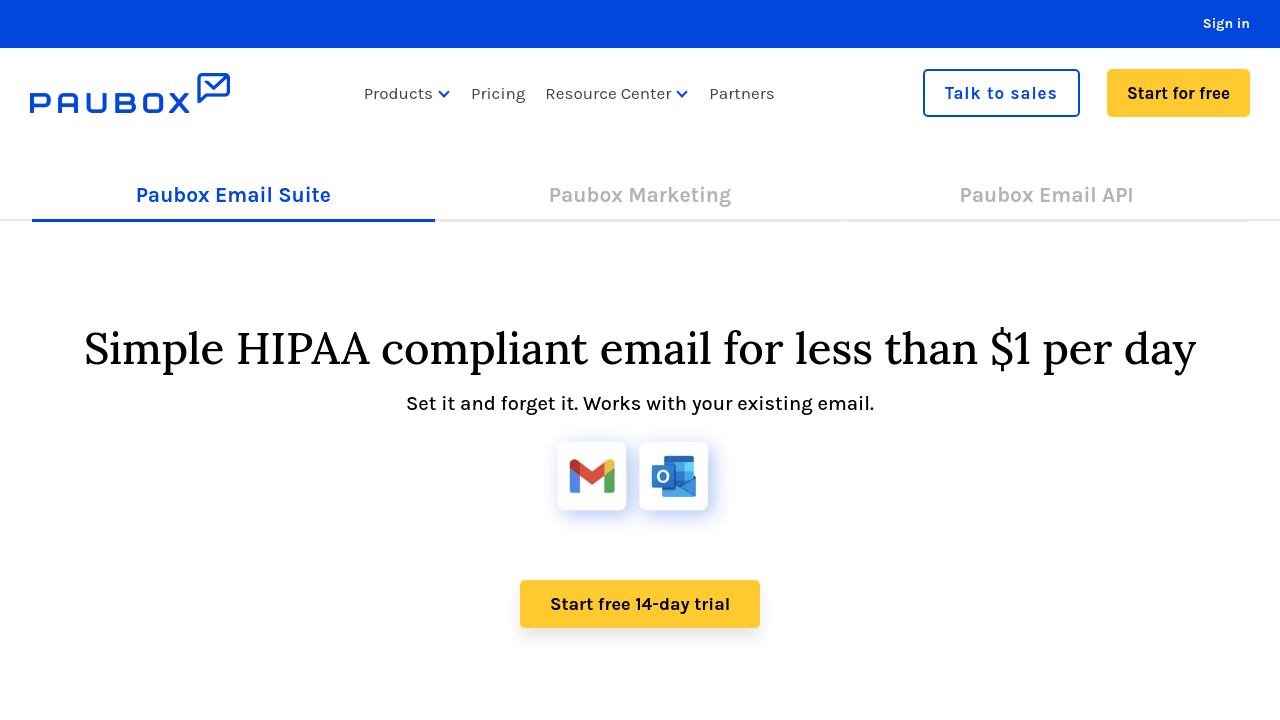Click the Outlook icon

[673, 476]
